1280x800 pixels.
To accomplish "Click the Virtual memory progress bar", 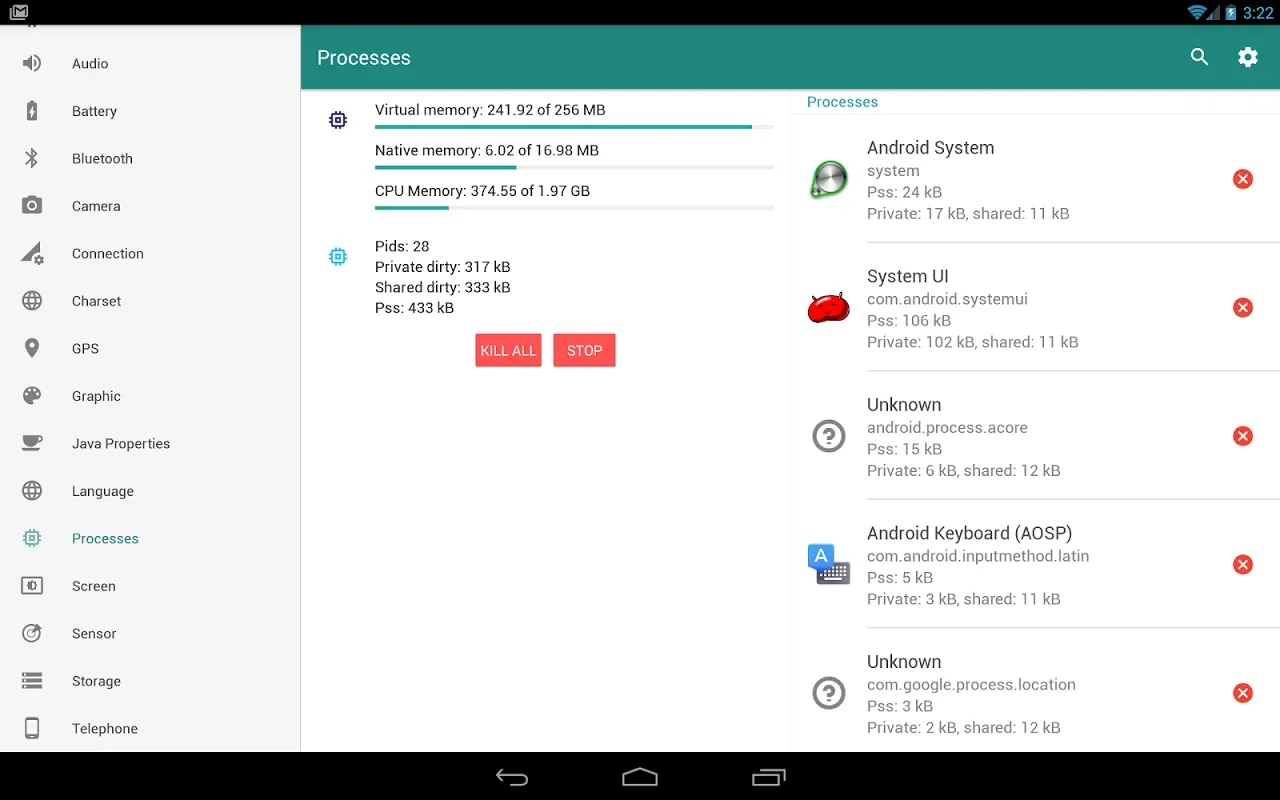I will pyautogui.click(x=574, y=127).
